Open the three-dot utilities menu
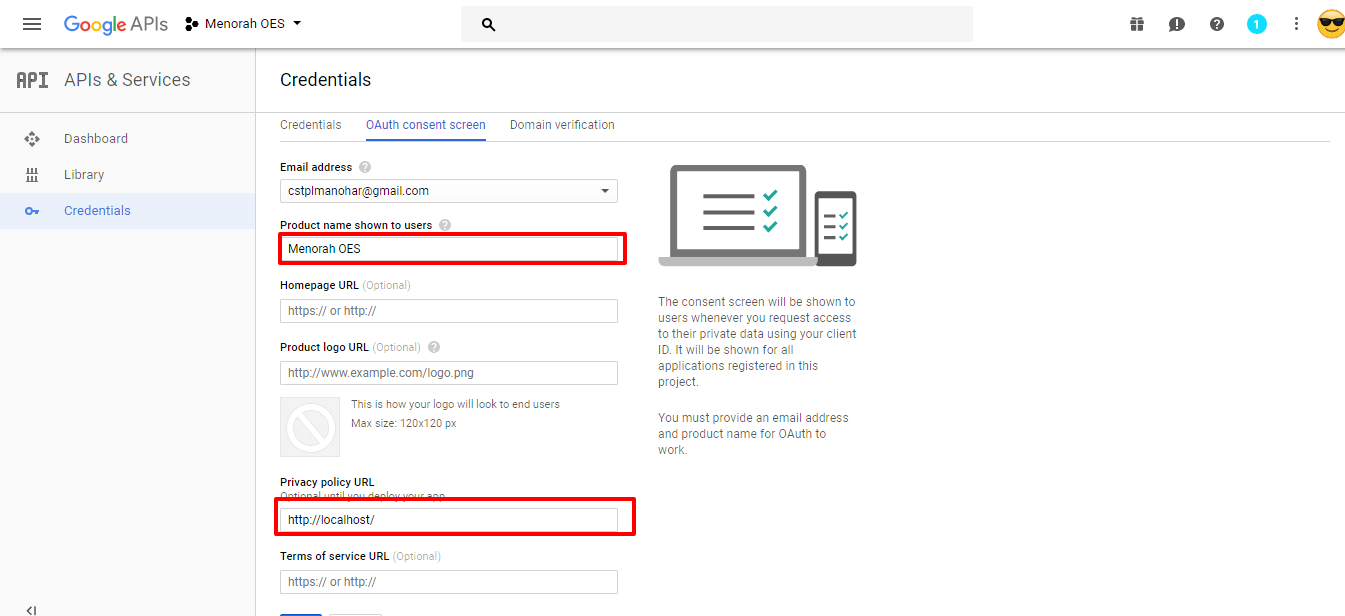The image size is (1345, 616). pyautogui.click(x=1297, y=24)
